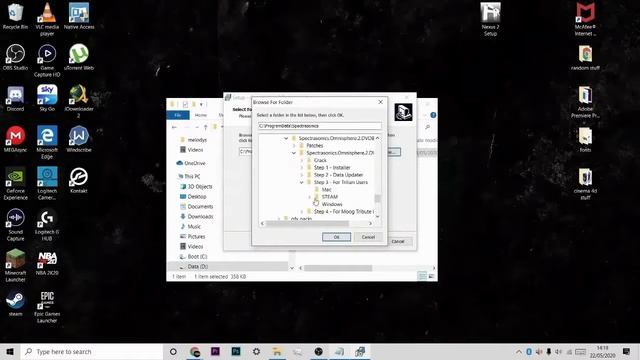Click the folder tree vertical scrollbar thumb
Viewport: 640px width, 360px height.
click(x=378, y=198)
